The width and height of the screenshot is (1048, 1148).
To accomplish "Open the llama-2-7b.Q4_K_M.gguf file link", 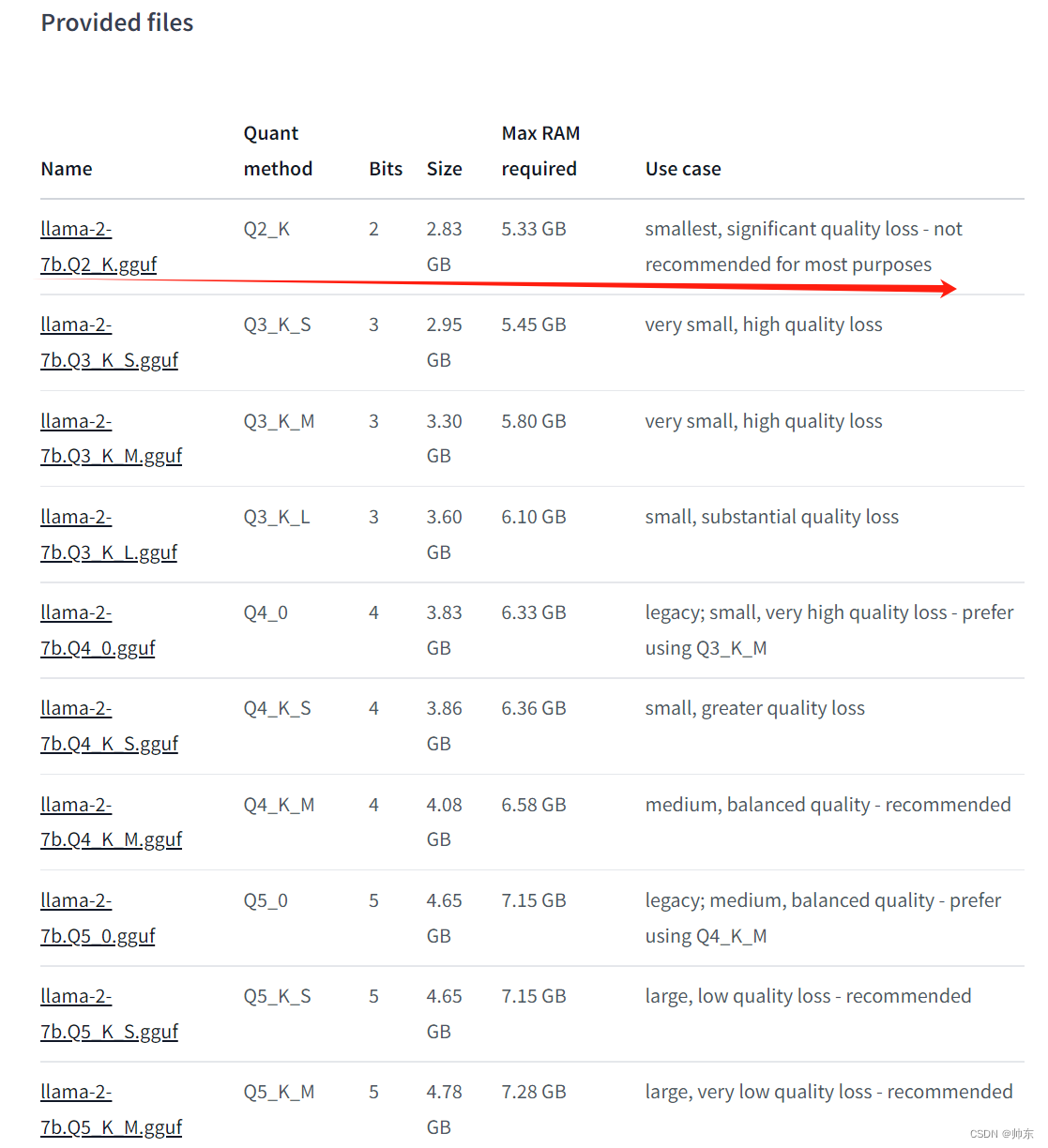I will 111,822.
